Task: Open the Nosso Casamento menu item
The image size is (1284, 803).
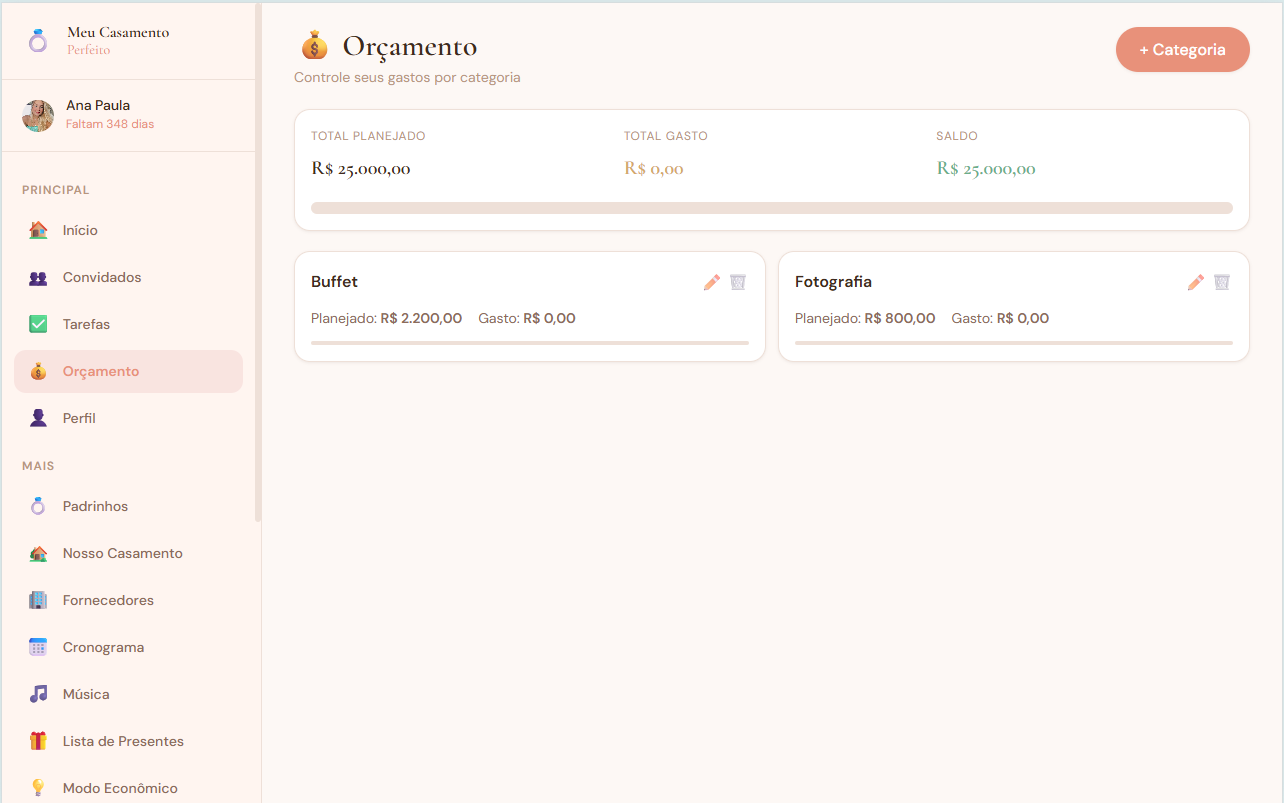Action: (x=128, y=553)
